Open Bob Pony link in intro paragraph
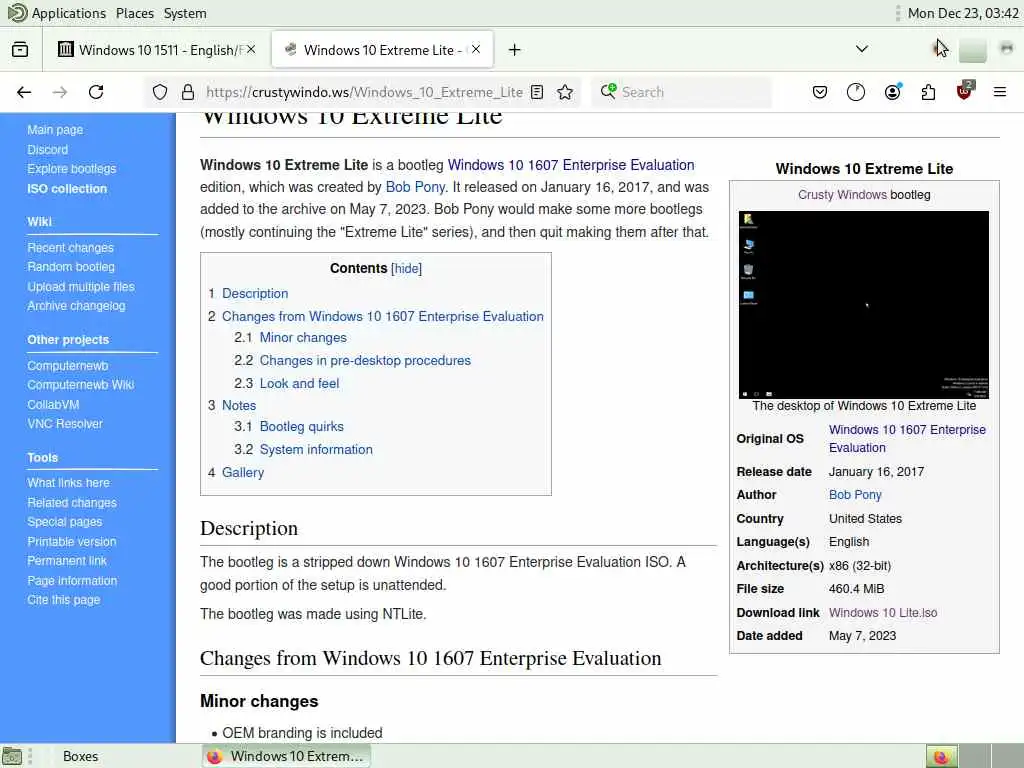 pyautogui.click(x=415, y=187)
